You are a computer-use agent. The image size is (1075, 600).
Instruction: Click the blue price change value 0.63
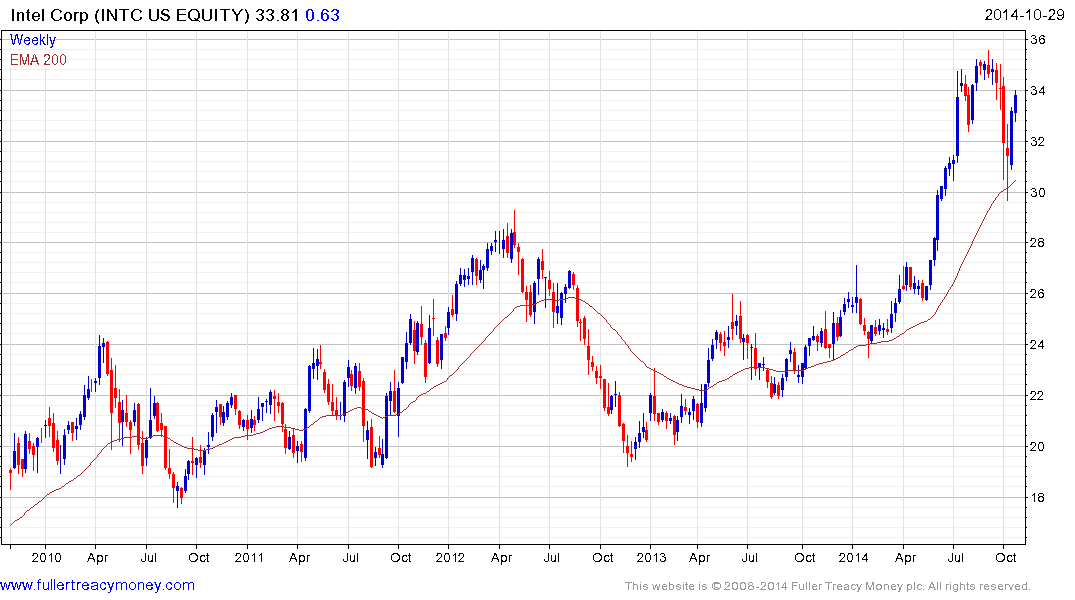coord(322,15)
